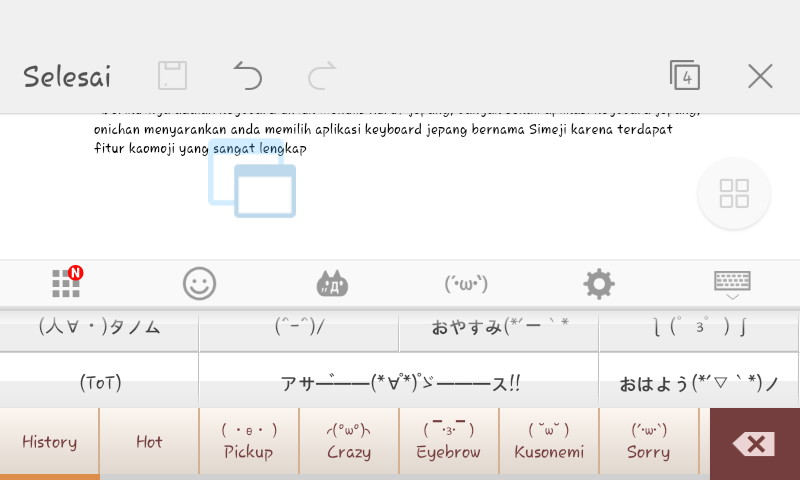Screen dimensions: 800x480
Task: Select the (´･ω･`) kaomoji panel
Action: (466, 284)
